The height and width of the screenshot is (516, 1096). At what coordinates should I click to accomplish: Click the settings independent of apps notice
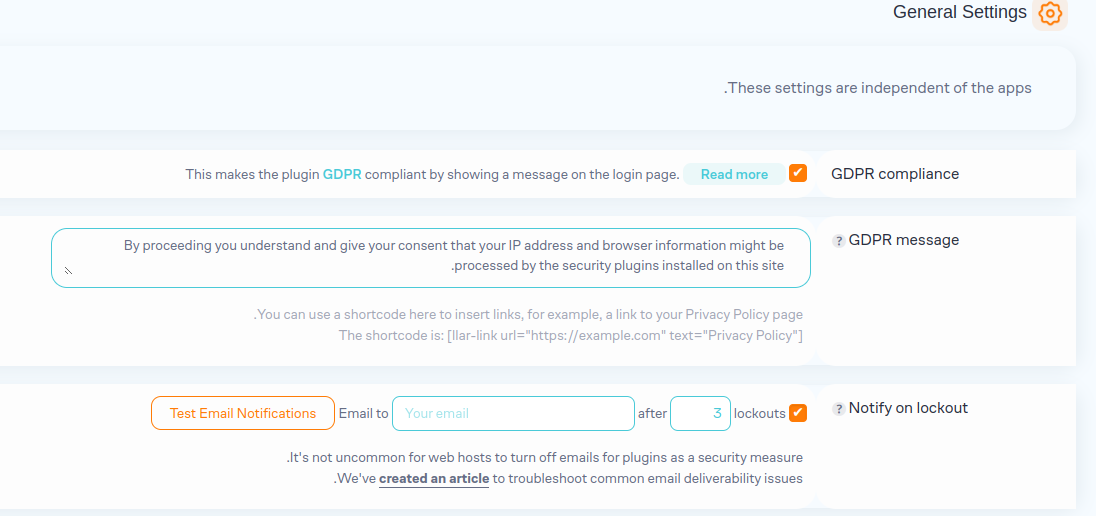click(x=877, y=88)
